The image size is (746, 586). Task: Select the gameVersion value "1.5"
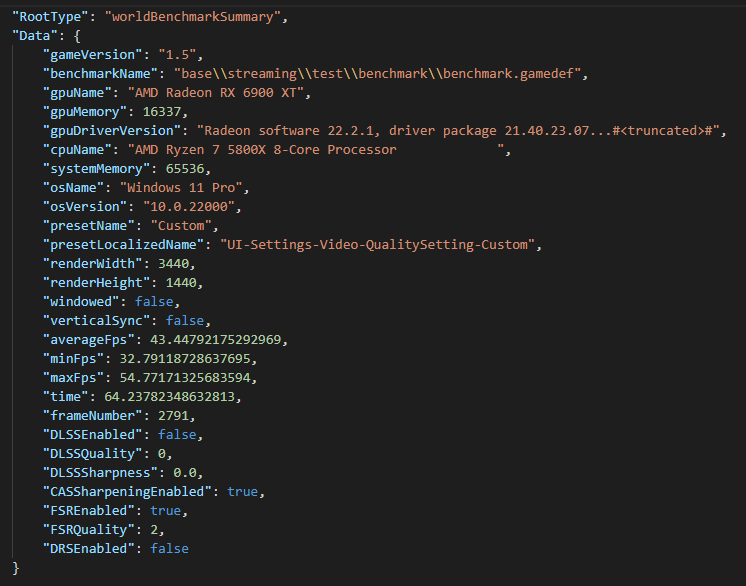[x=177, y=55]
